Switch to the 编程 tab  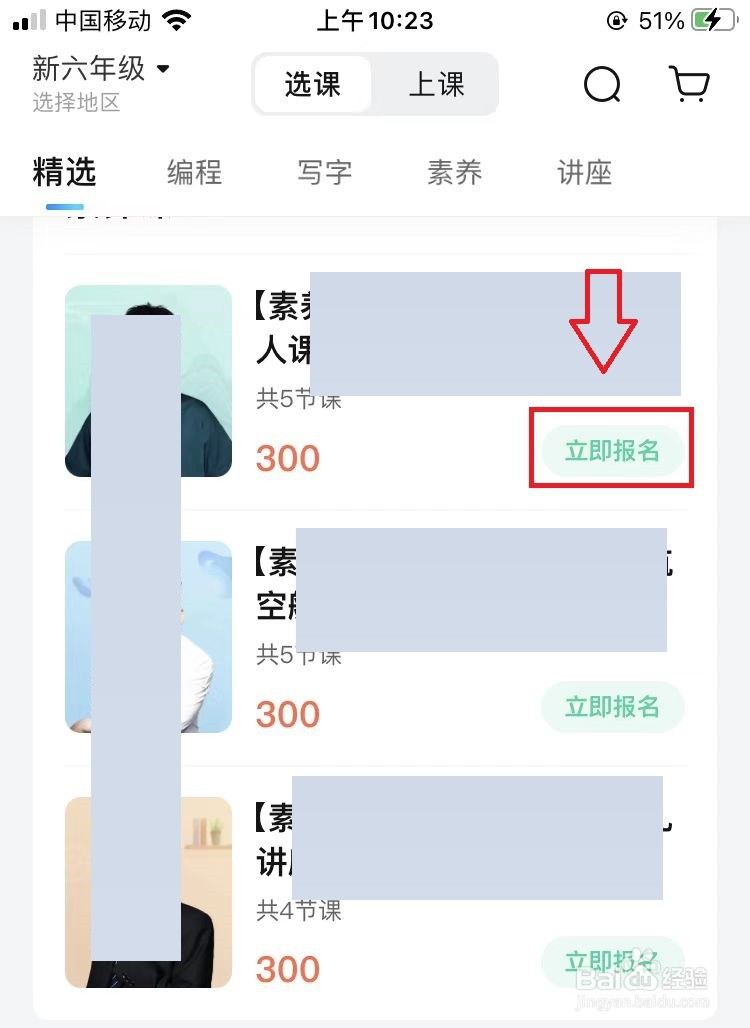tap(194, 172)
